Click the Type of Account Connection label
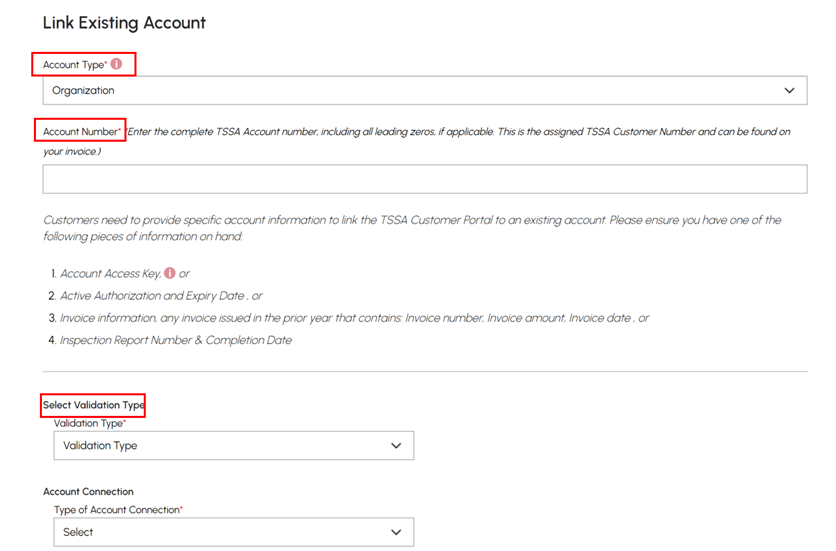 [118, 509]
